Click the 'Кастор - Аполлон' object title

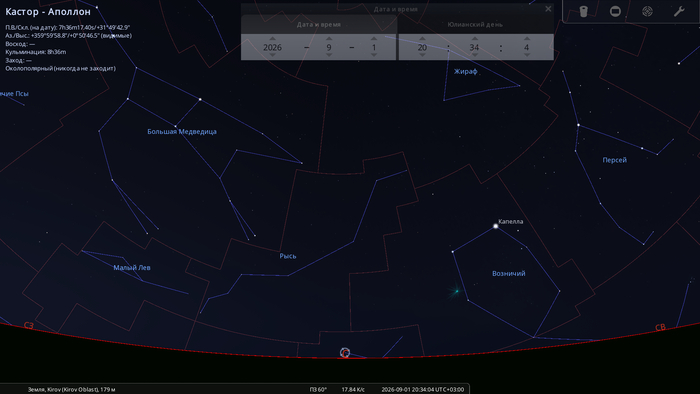[x=48, y=12]
